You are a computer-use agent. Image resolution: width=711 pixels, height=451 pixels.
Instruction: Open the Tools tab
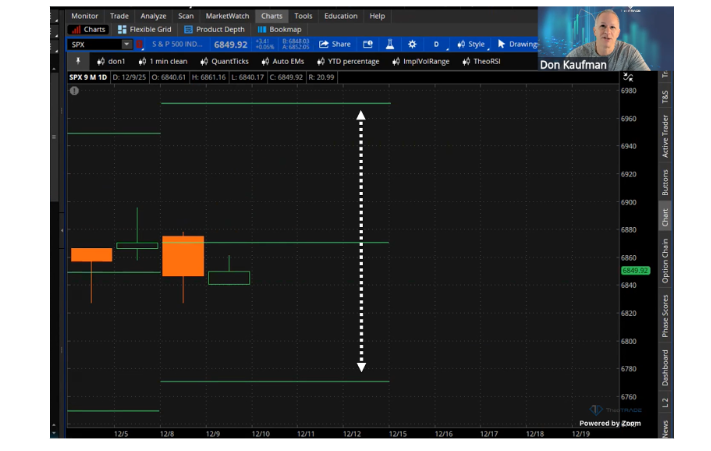point(303,16)
